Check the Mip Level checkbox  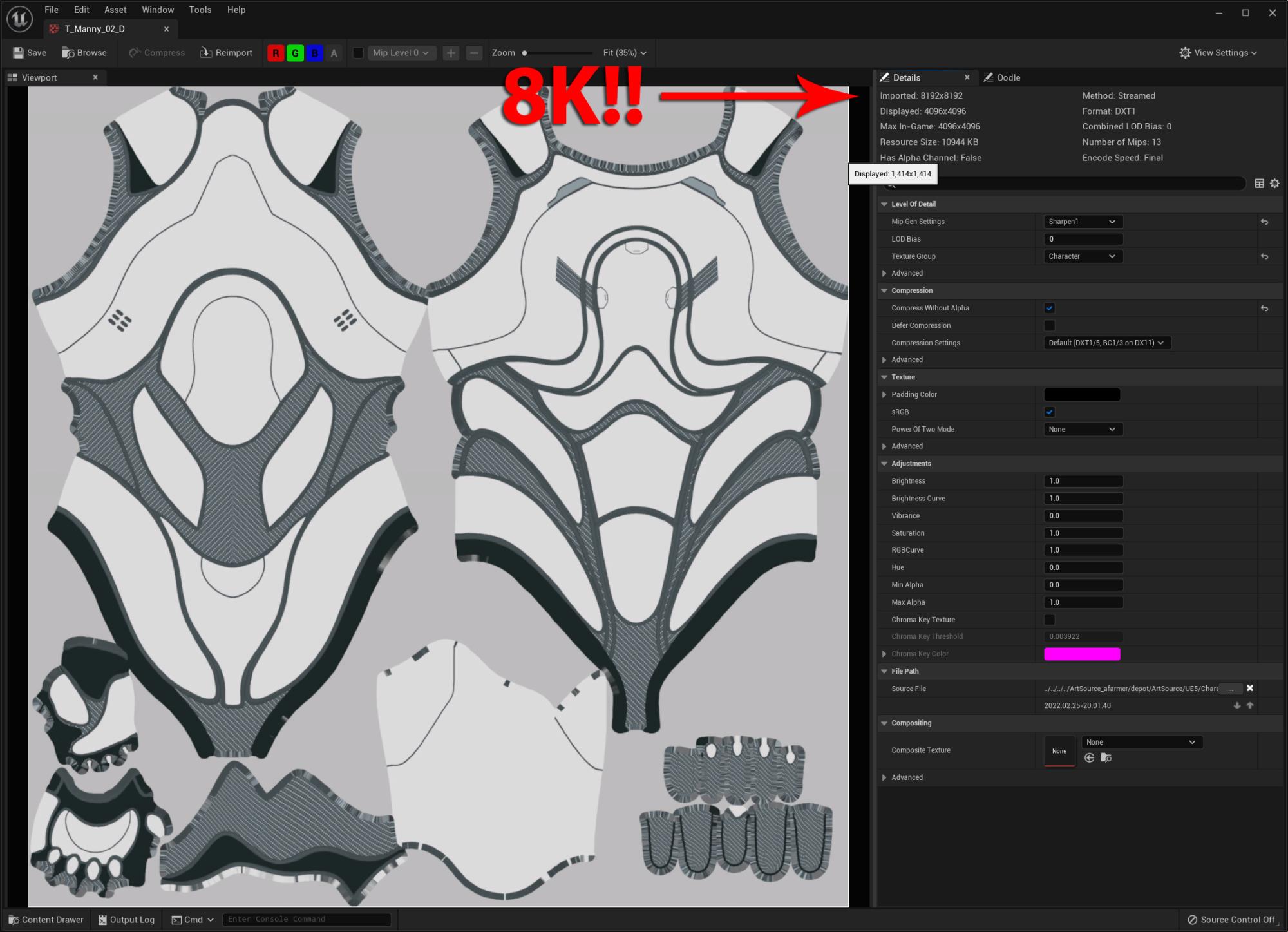pos(359,53)
